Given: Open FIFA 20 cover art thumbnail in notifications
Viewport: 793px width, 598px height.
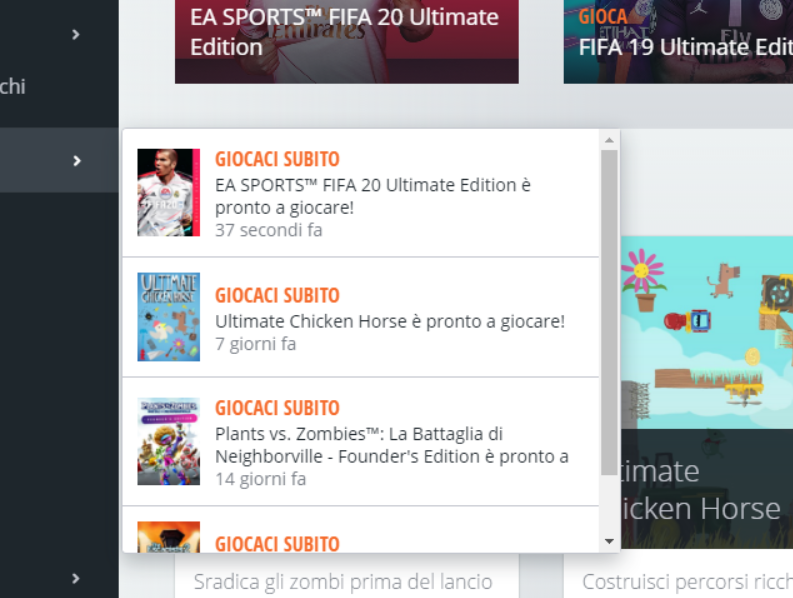Looking at the screenshot, I should click(x=168, y=192).
